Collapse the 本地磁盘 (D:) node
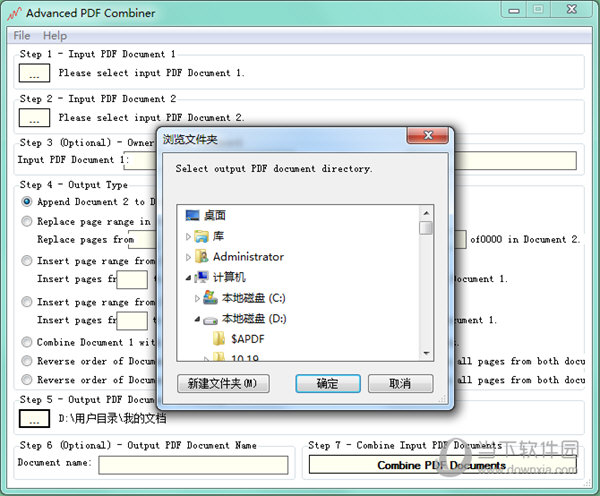 (x=197, y=319)
